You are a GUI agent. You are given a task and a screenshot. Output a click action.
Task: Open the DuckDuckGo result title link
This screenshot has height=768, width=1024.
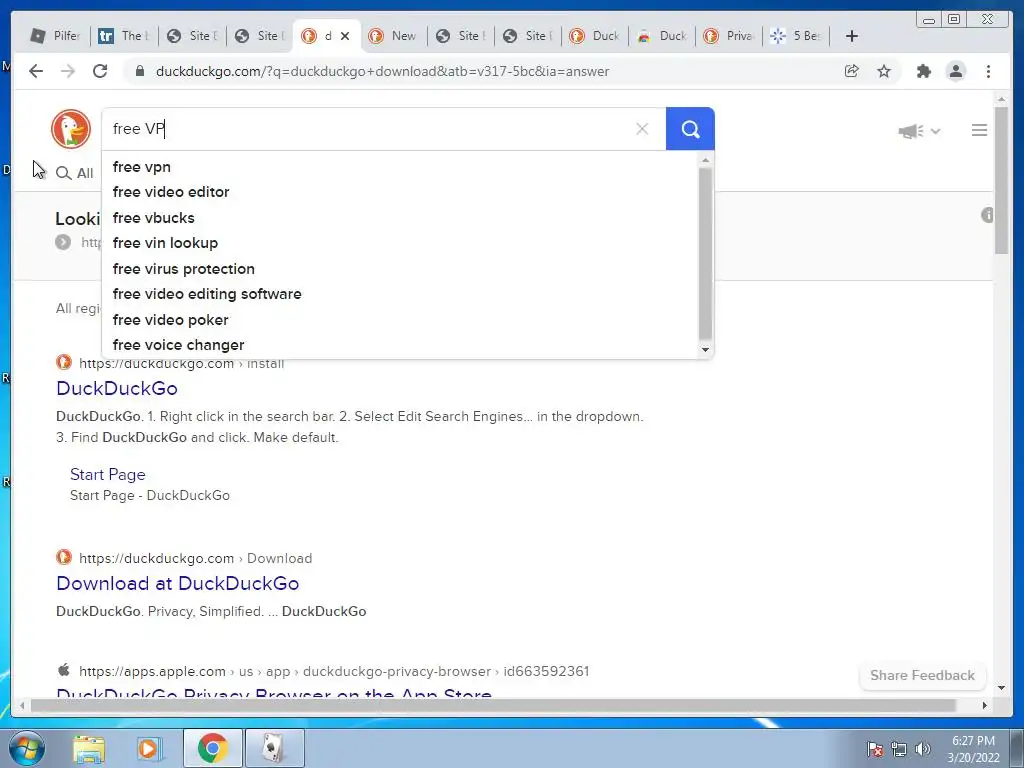point(117,388)
